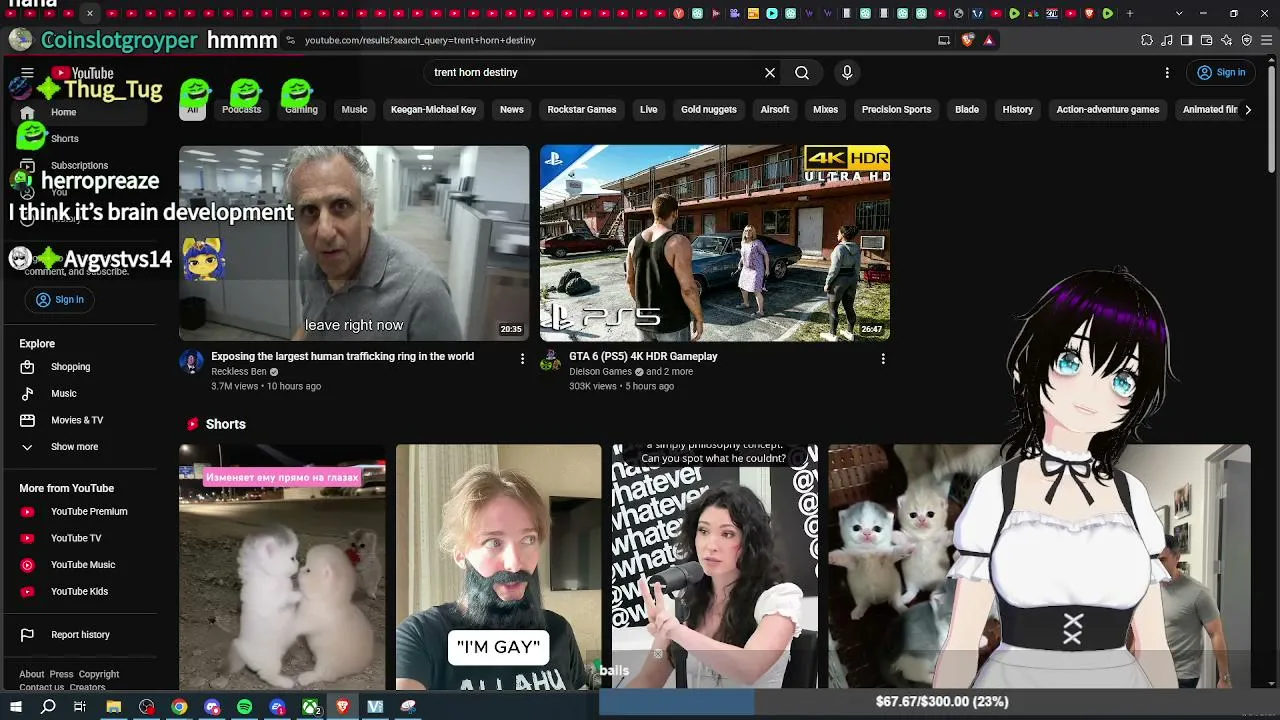Play the woman with microphone Short
The height and width of the screenshot is (720, 1280).
[x=715, y=567]
